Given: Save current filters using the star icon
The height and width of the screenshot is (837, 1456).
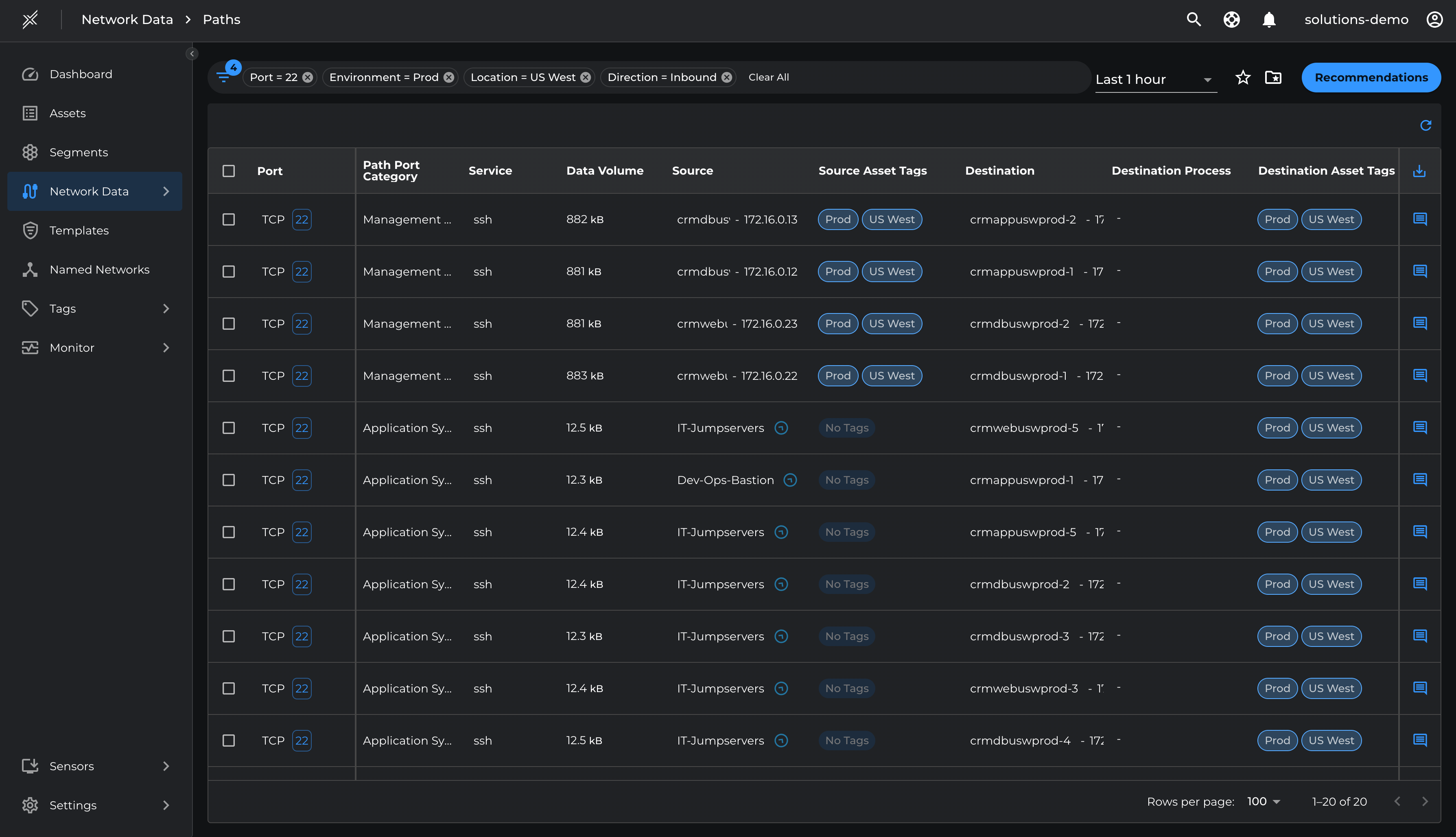Looking at the screenshot, I should (1243, 78).
